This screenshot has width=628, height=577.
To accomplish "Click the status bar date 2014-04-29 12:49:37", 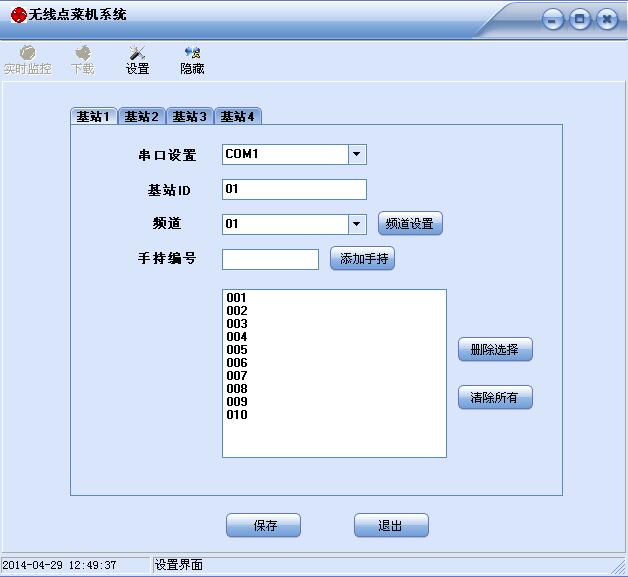I will 59,565.
